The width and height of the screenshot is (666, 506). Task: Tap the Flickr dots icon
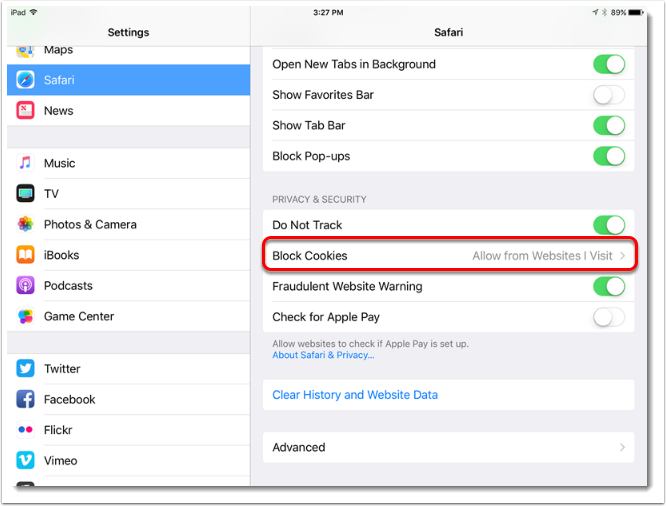point(25,430)
